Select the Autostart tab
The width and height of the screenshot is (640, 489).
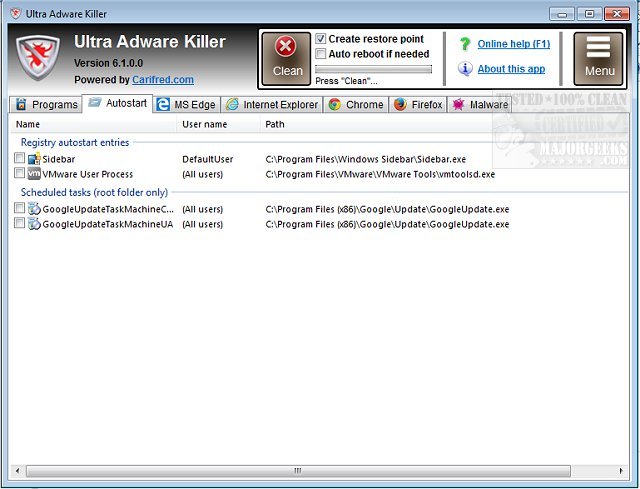pos(118,103)
